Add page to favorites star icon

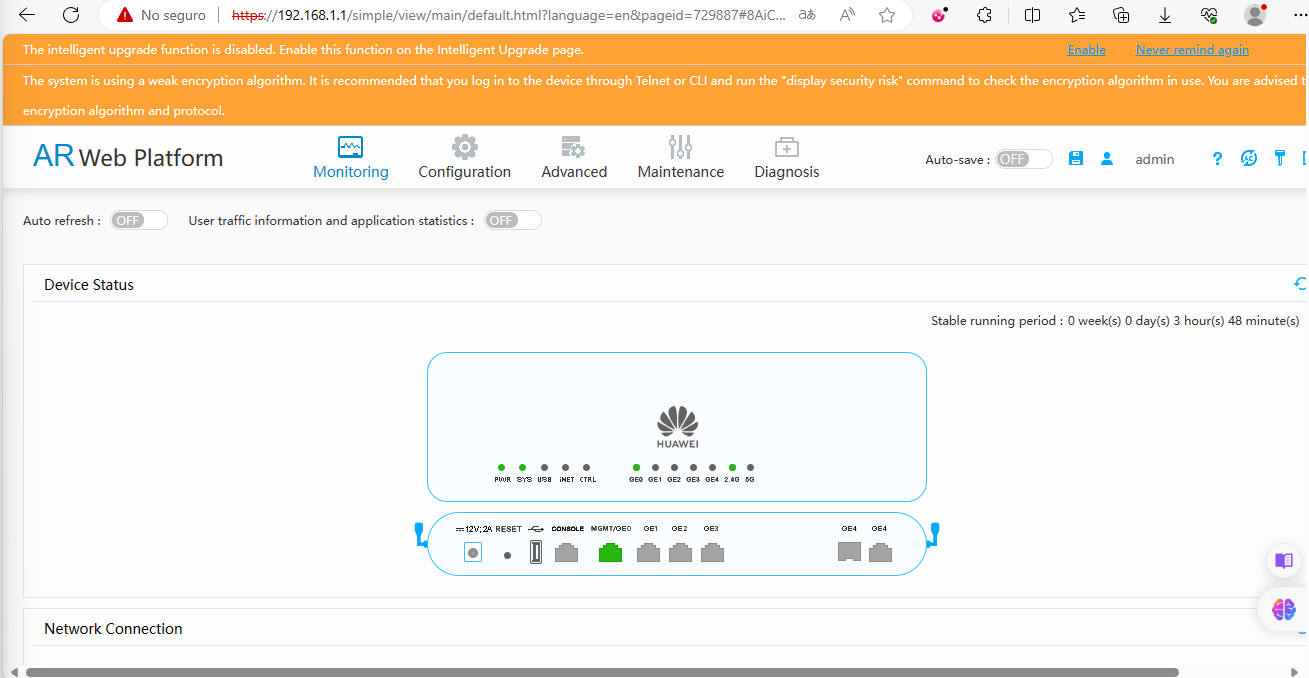(x=887, y=15)
